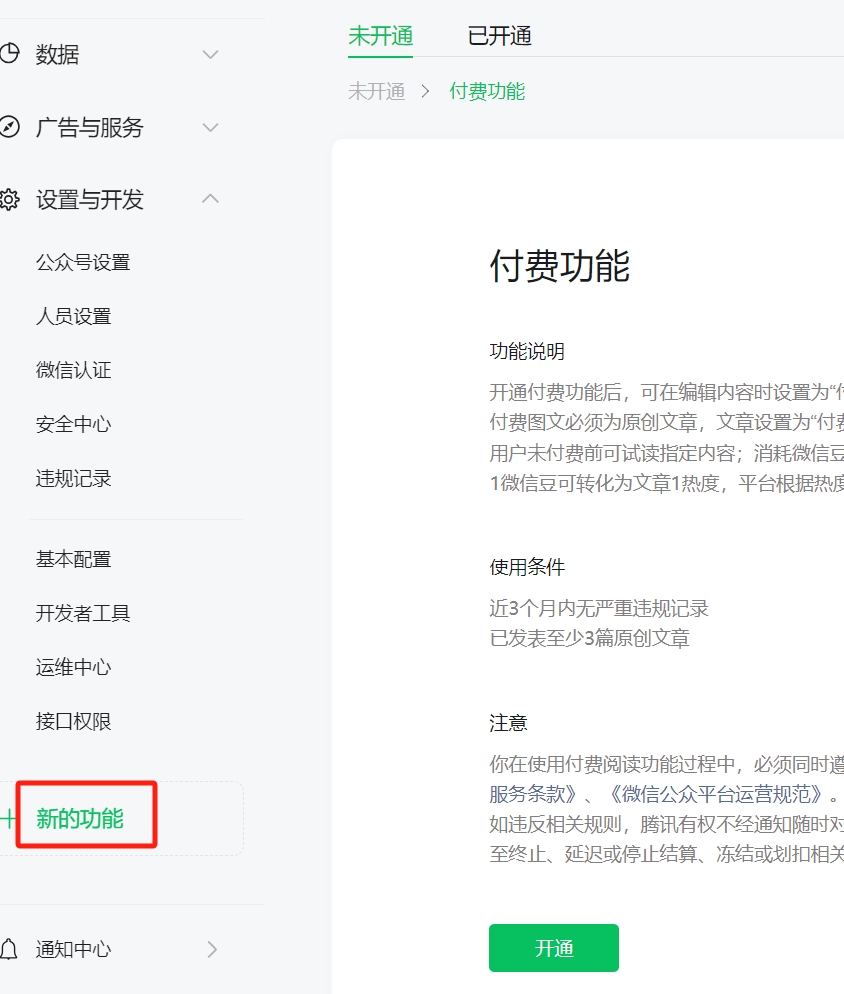This screenshot has width=844, height=994.
Task: Switch to the 已开通 tab
Action: (499, 37)
